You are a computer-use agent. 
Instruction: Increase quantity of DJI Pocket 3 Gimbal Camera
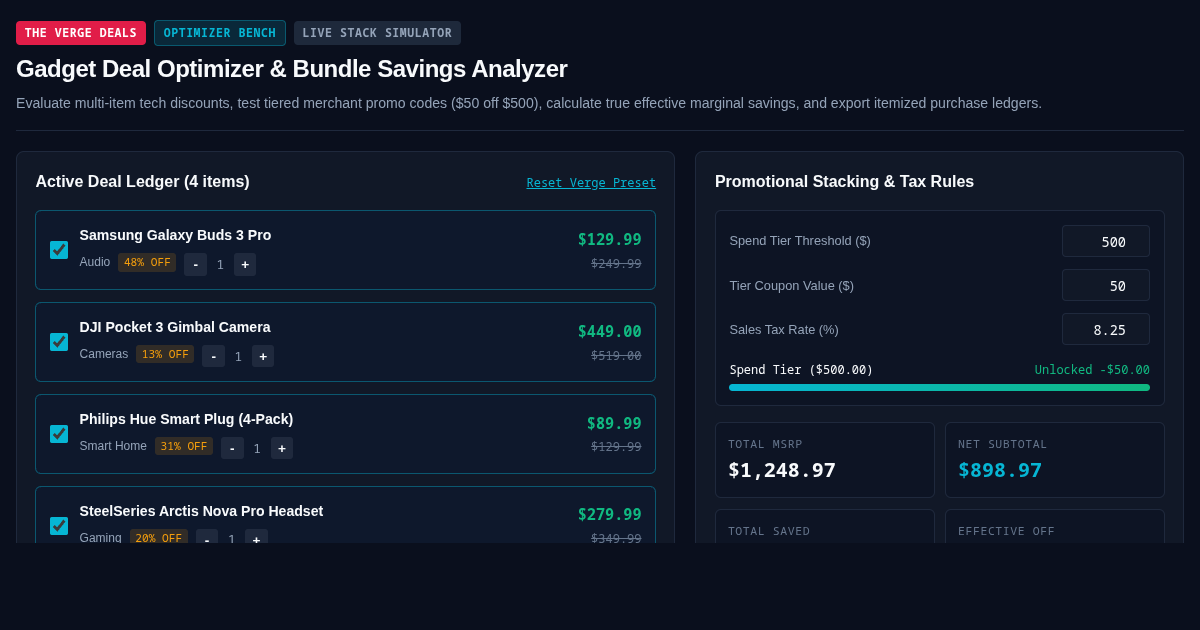263,356
